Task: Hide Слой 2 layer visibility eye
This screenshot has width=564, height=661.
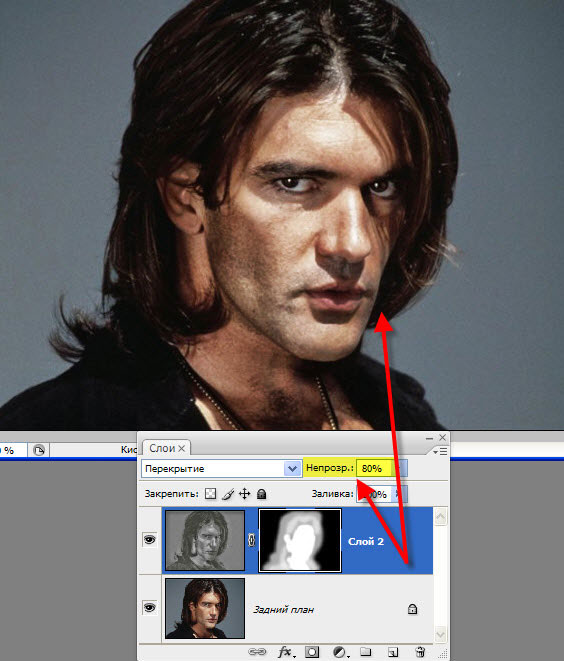Action: [x=149, y=539]
